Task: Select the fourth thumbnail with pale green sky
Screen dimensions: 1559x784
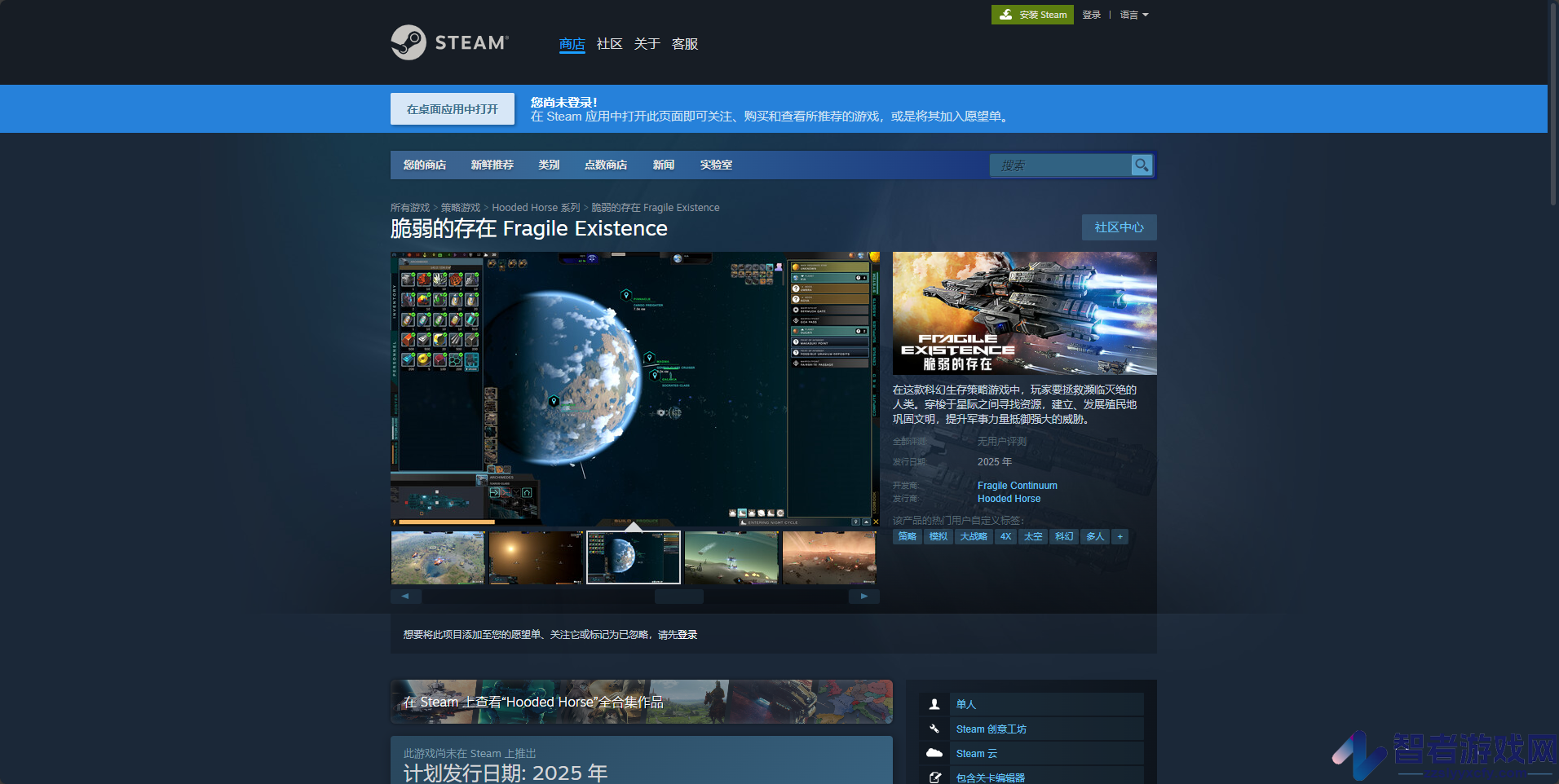Action: pyautogui.click(x=731, y=557)
